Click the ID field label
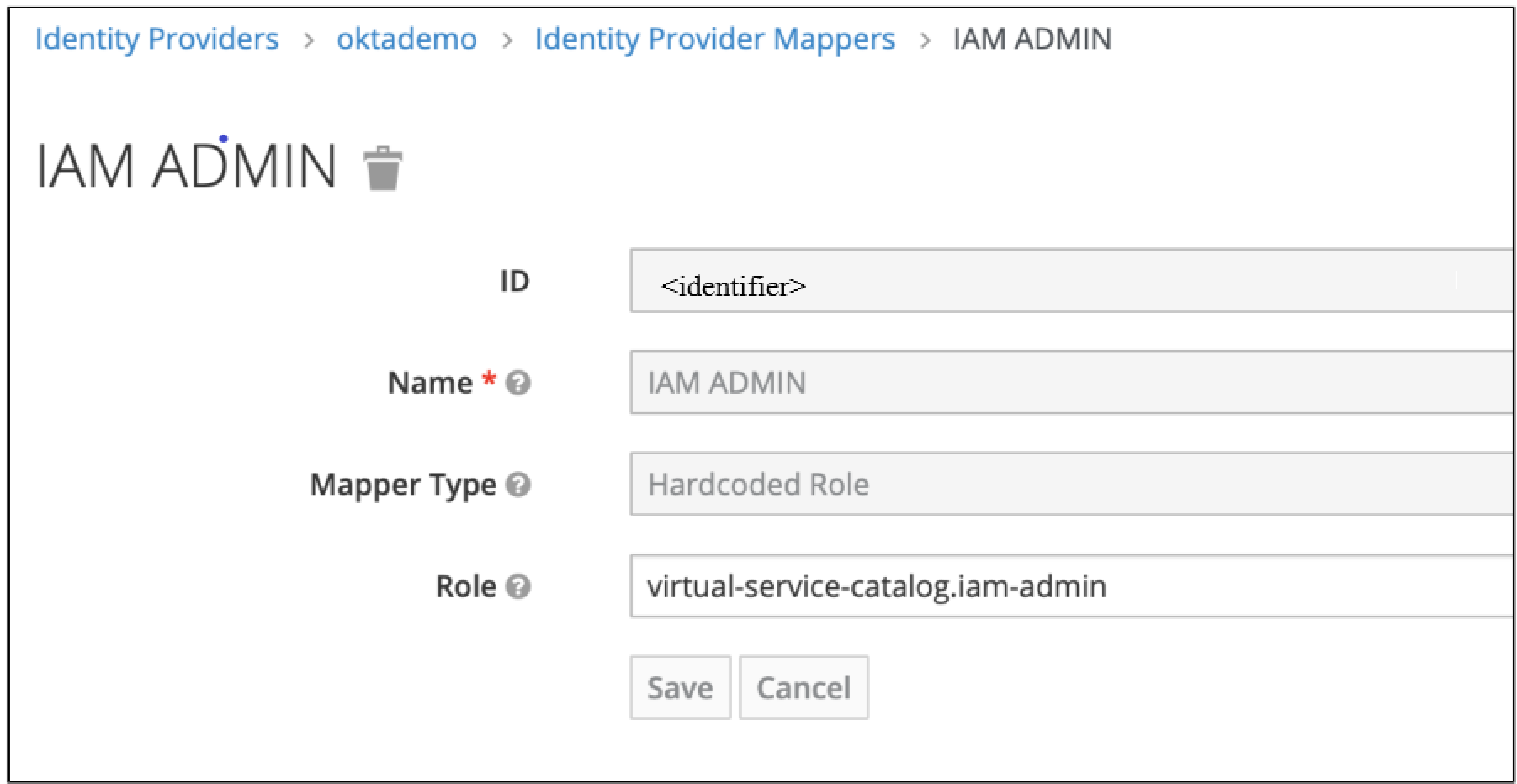 (x=514, y=281)
